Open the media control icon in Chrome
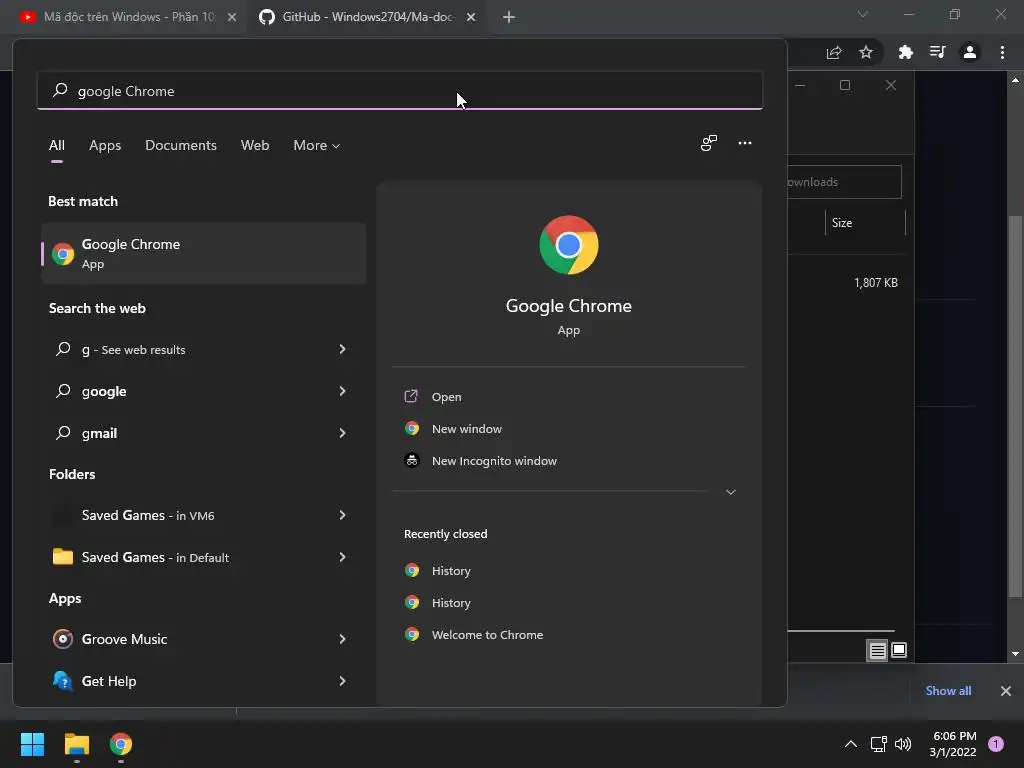Screen dimensions: 1024x768 937,52
